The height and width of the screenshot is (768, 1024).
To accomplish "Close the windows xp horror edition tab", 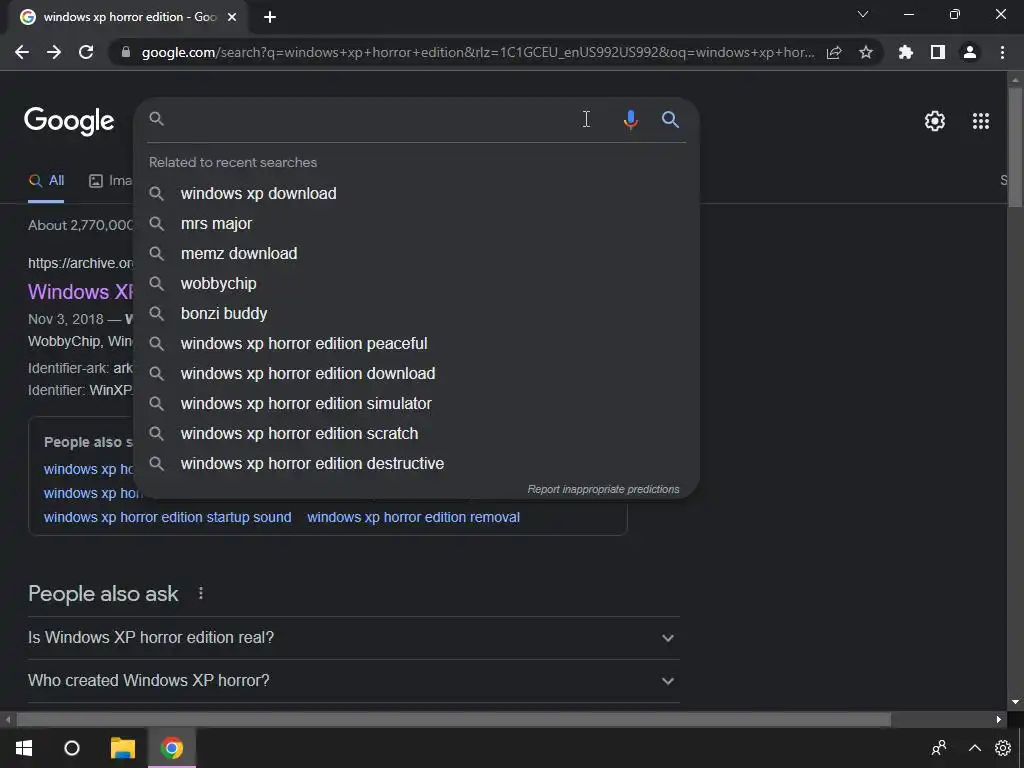I will [232, 17].
